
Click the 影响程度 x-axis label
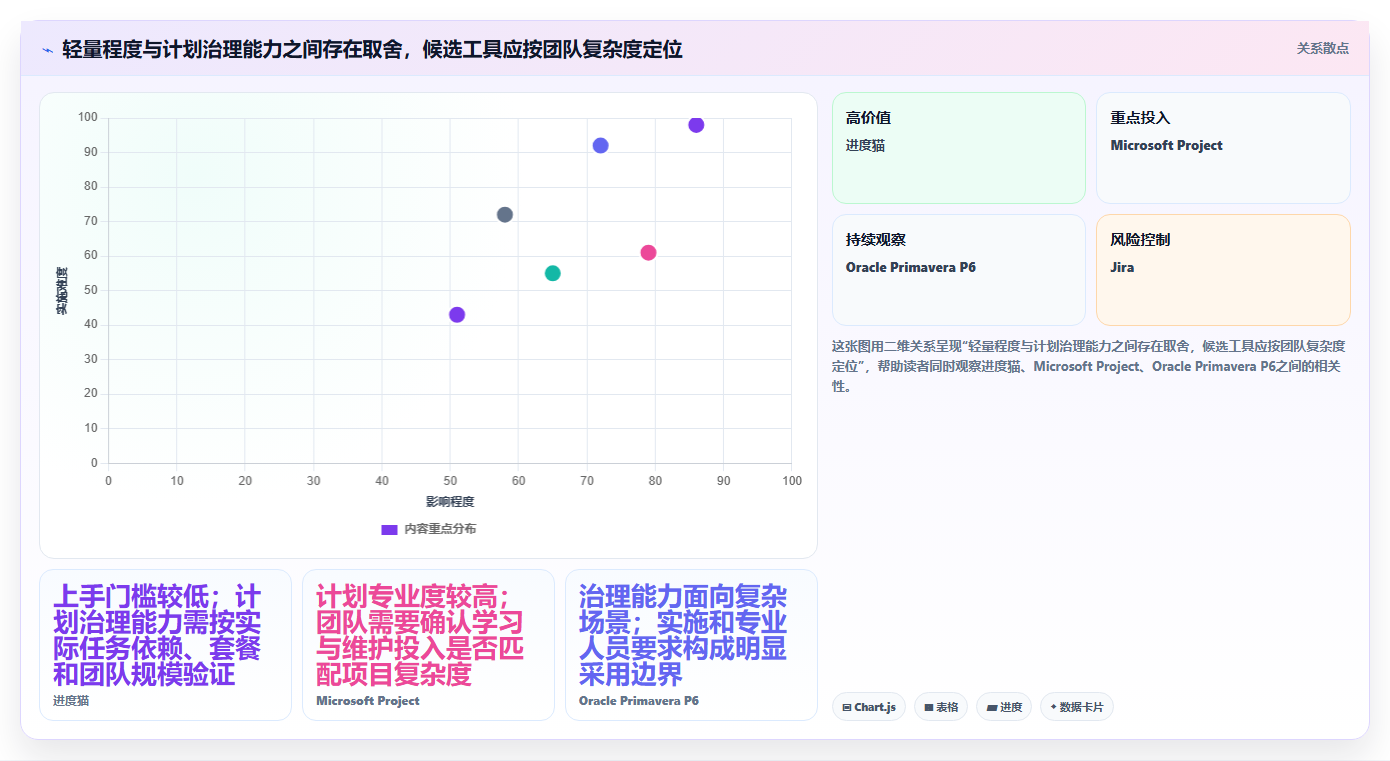pos(450,501)
